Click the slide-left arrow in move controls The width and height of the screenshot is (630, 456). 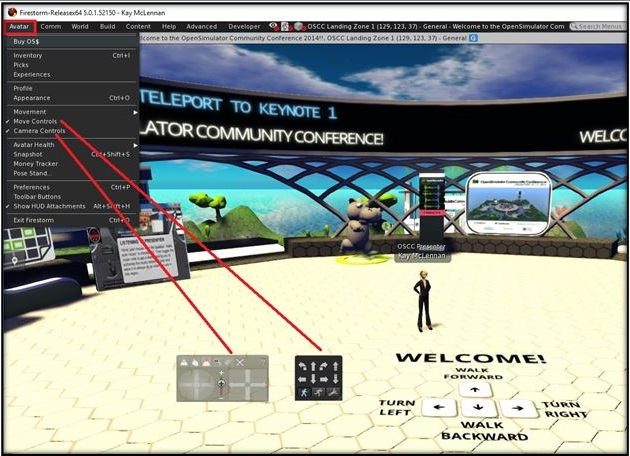point(302,379)
